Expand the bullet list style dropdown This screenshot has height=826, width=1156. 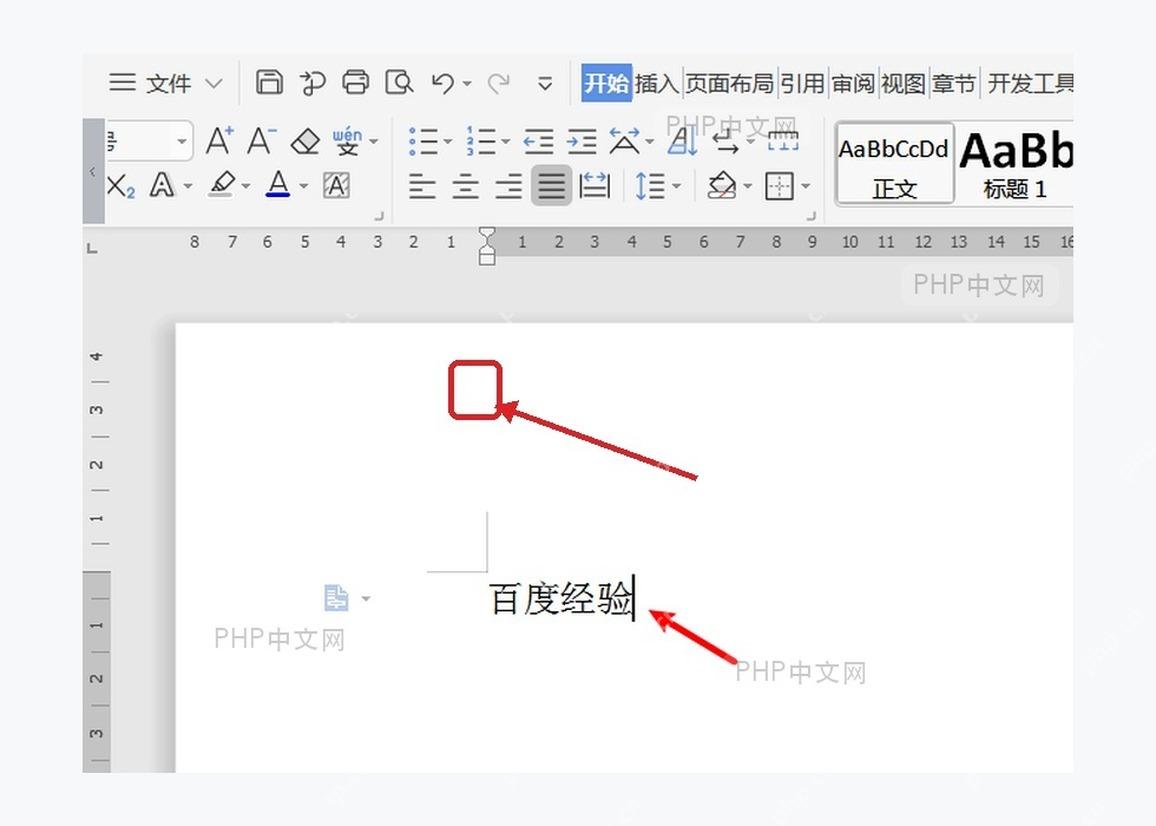tap(448, 141)
